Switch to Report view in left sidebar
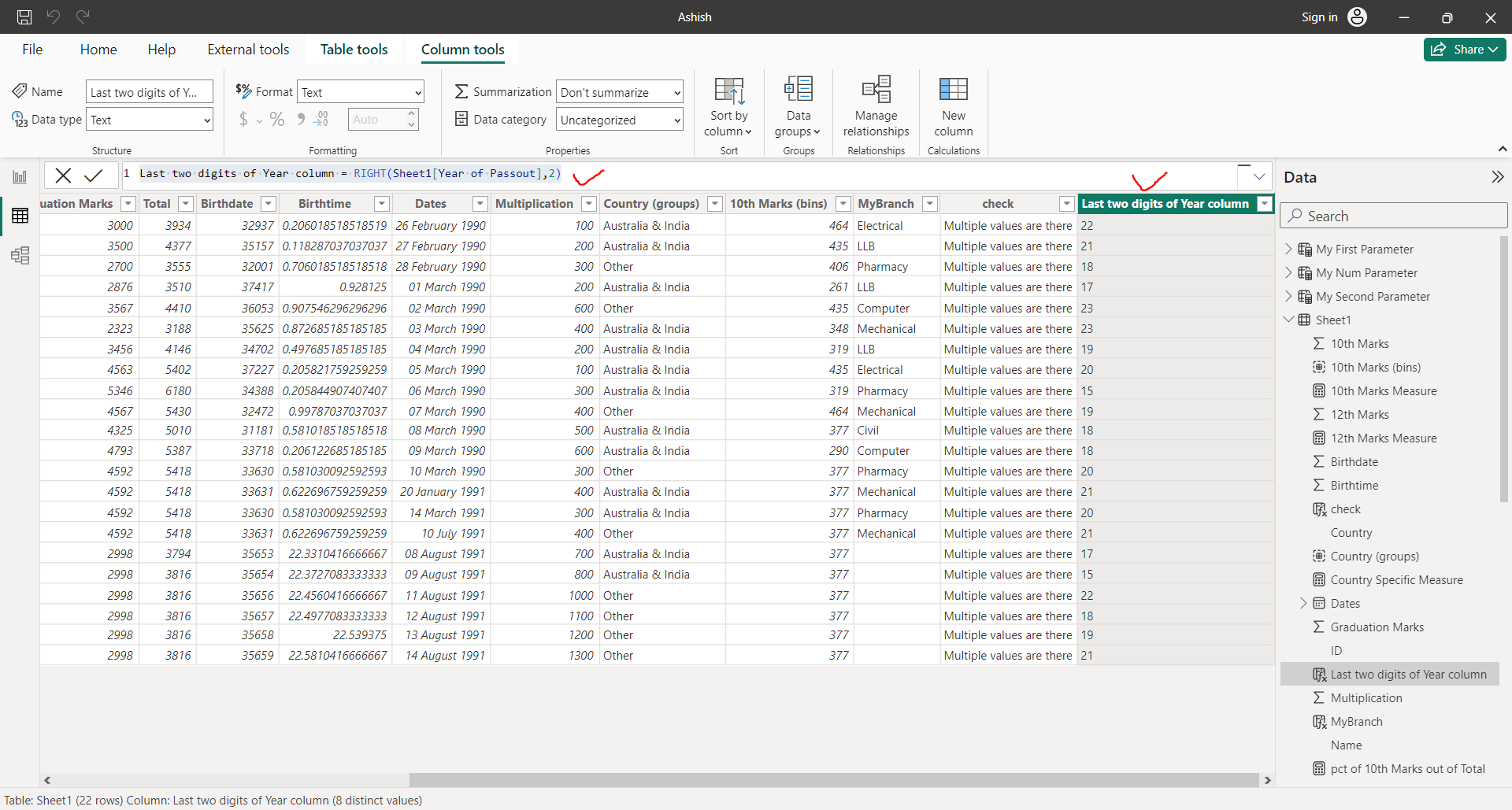 tap(20, 176)
